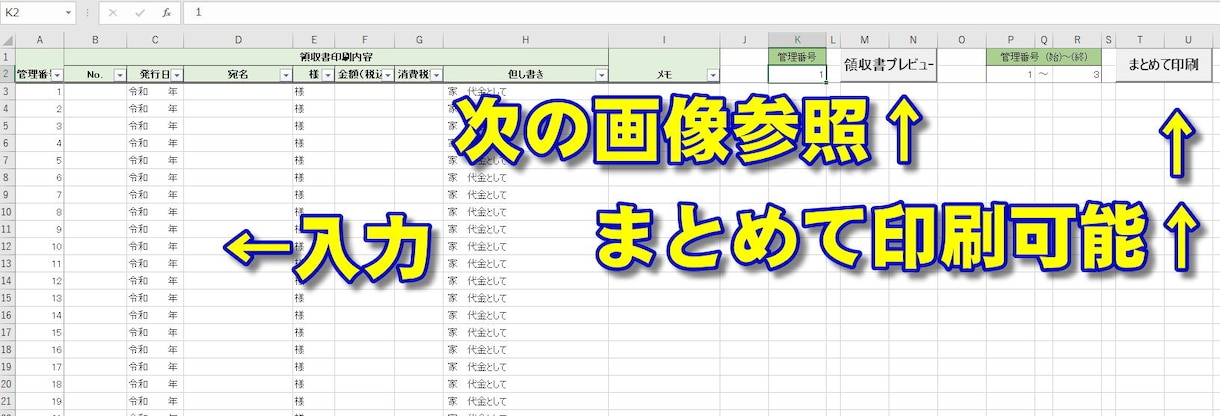Select cell K2 with 管理番号 value 1
1220x416 pixels.
point(797,75)
